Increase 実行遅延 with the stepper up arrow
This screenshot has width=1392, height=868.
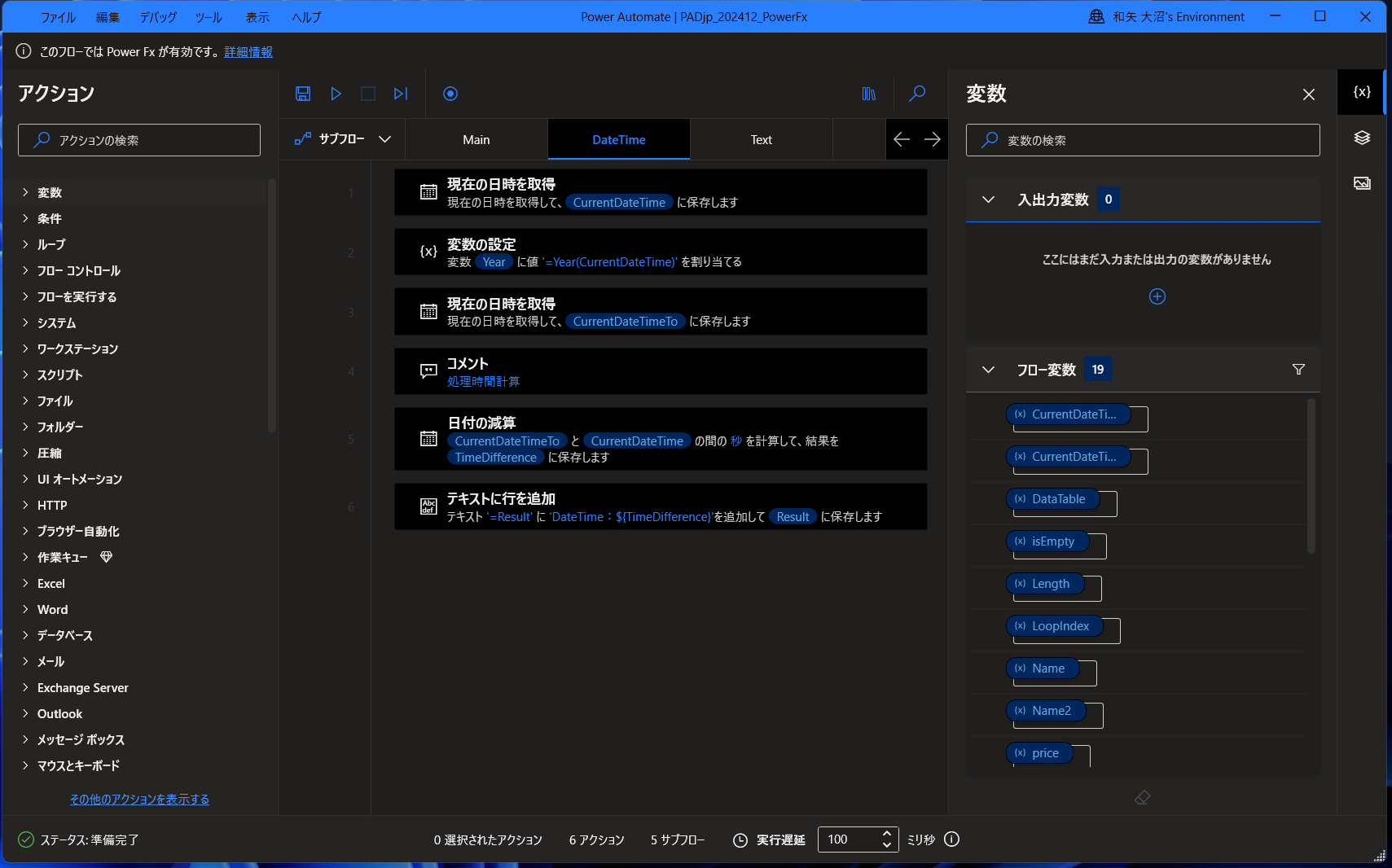coord(887,833)
